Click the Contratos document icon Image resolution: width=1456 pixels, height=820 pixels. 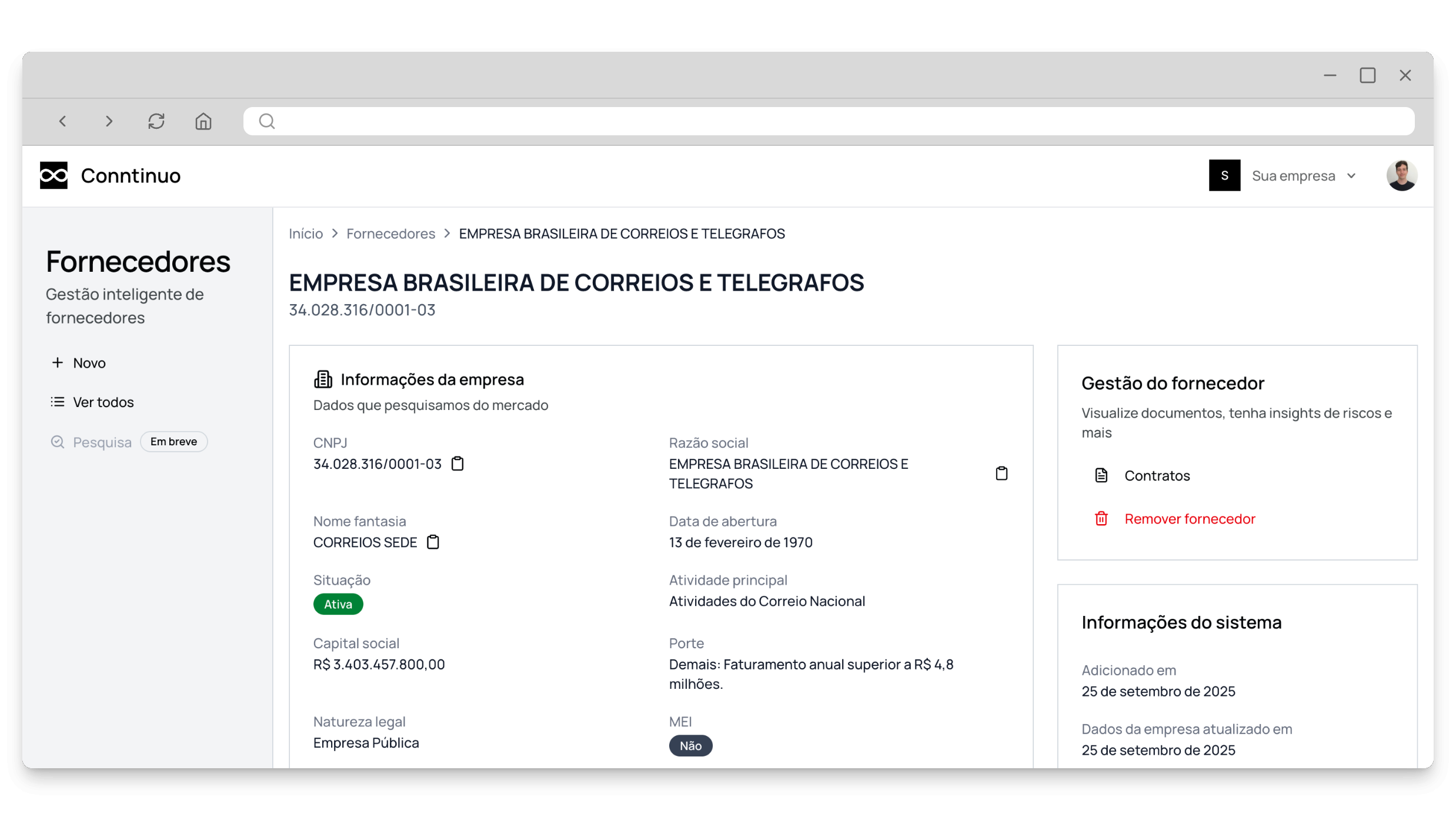click(1101, 475)
